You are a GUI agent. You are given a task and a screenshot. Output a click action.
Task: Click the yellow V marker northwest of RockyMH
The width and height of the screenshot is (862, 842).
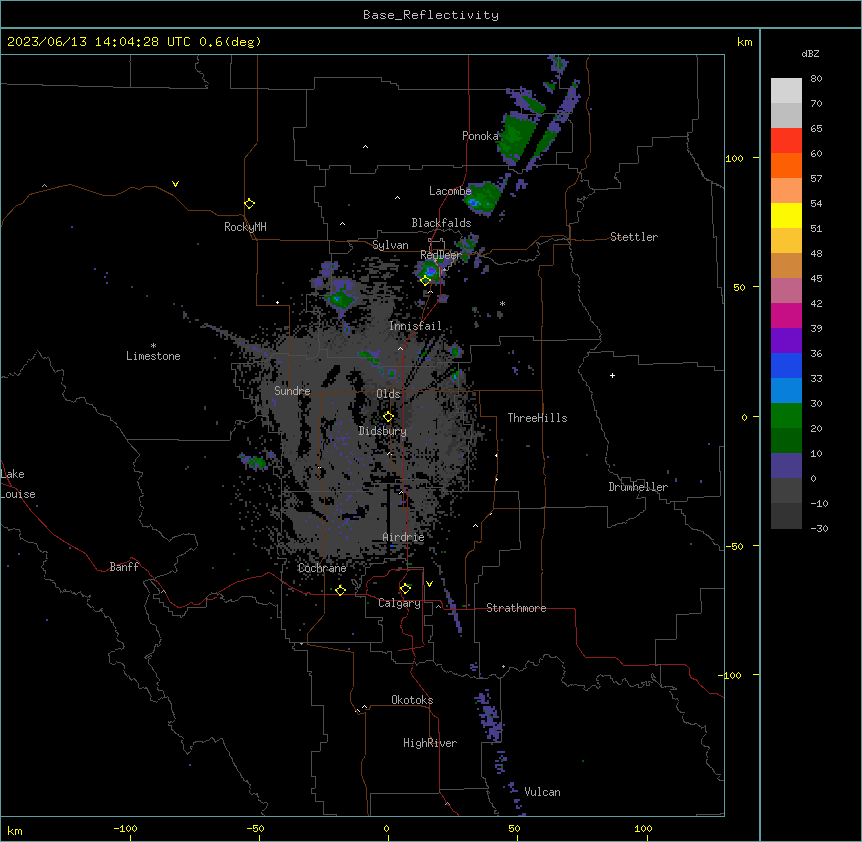pyautogui.click(x=175, y=184)
